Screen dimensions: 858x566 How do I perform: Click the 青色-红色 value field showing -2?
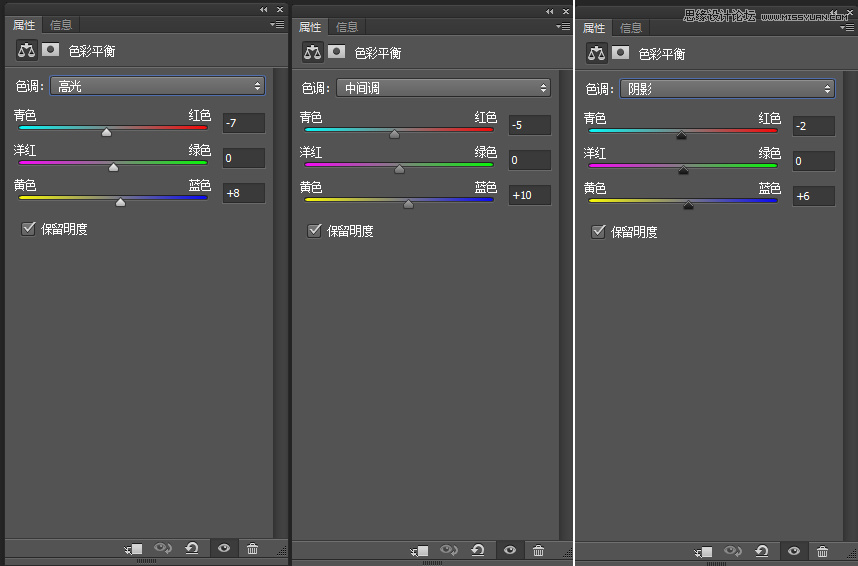tap(813, 126)
